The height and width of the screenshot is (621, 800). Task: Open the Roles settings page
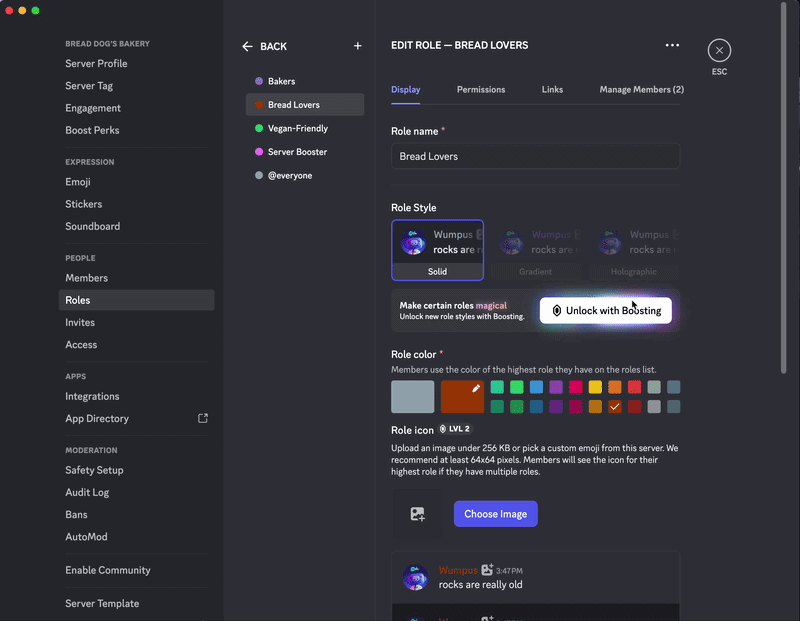click(136, 300)
